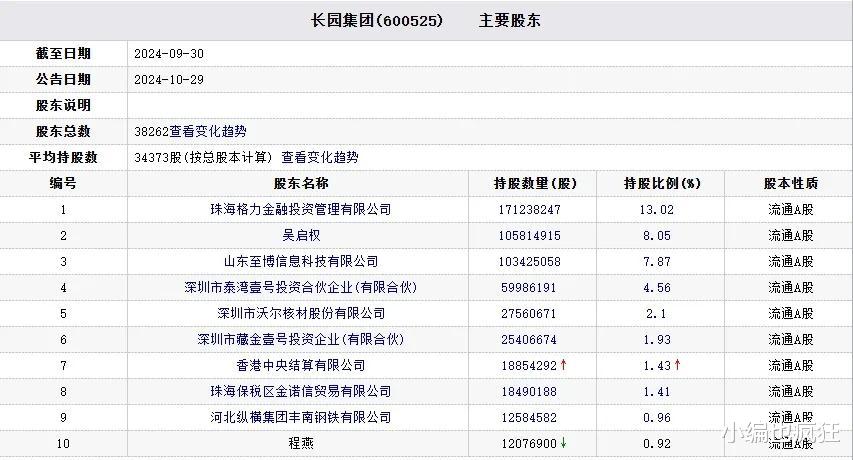The width and height of the screenshot is (853, 460).
Task: Click share count 171238247
Action: pos(529,210)
